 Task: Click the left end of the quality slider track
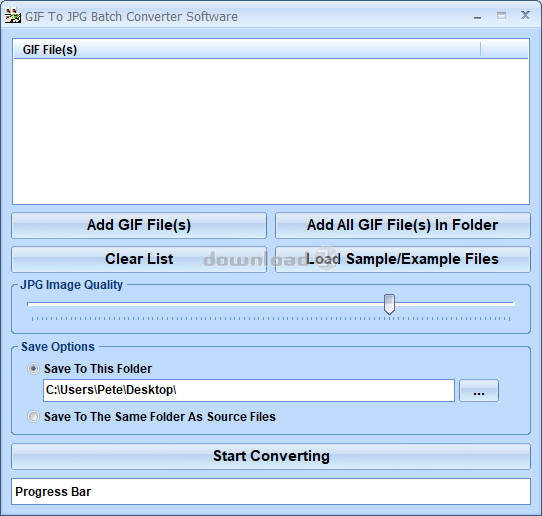pos(29,304)
